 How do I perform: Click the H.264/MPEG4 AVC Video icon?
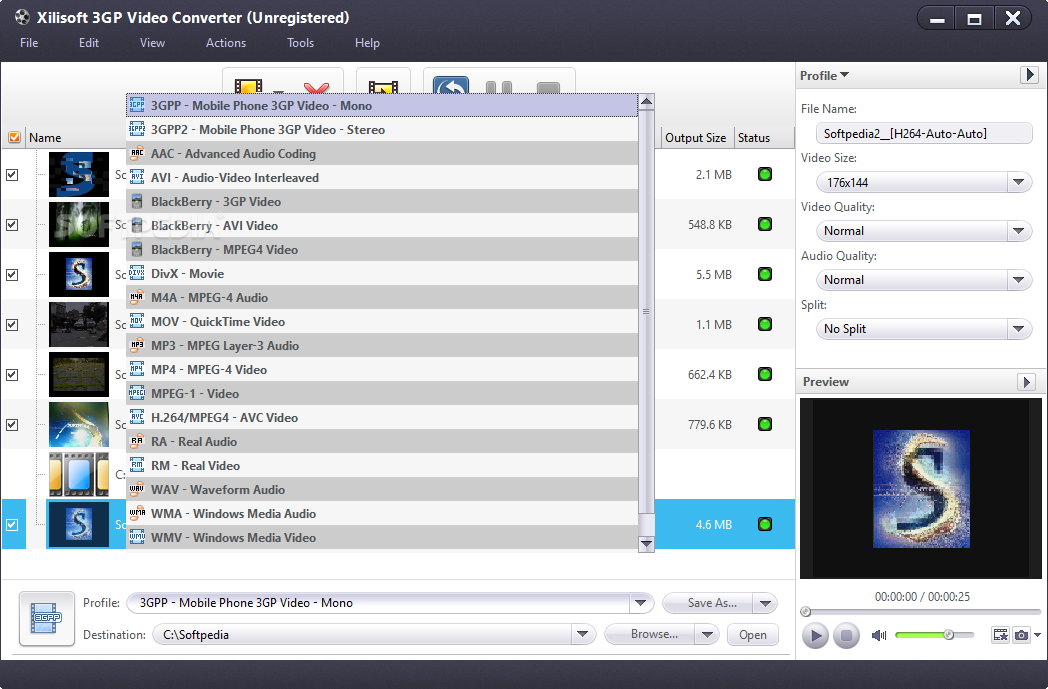tap(137, 418)
